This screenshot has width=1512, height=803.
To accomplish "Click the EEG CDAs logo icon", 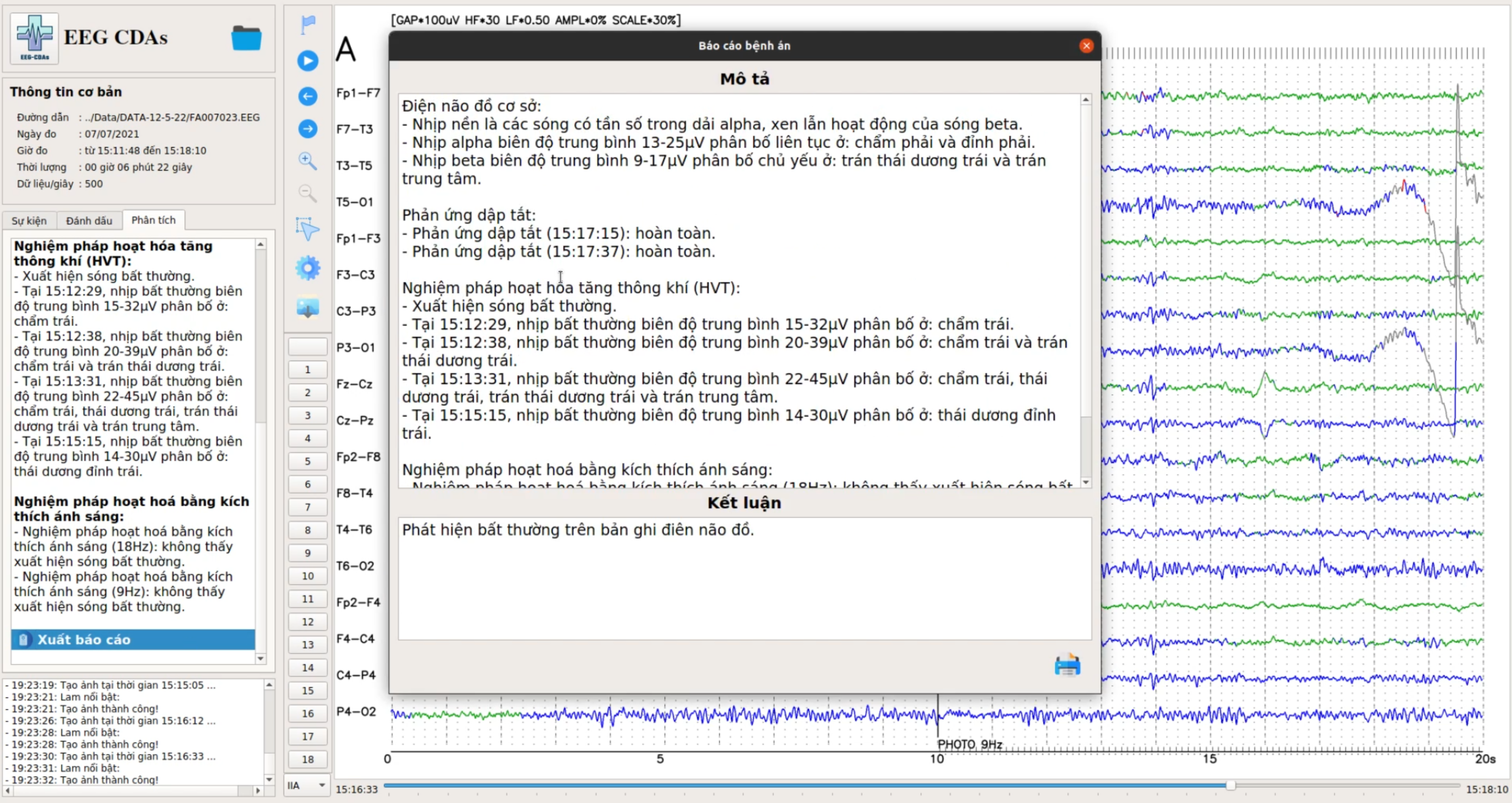I will [35, 38].
